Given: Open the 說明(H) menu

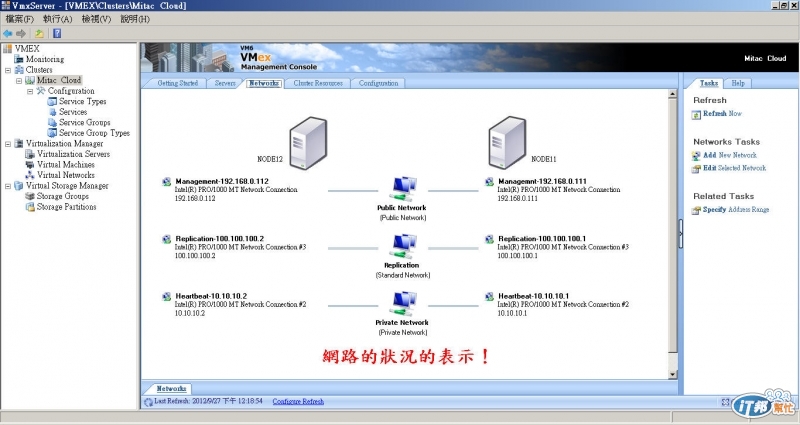Looking at the screenshot, I should 135,19.
